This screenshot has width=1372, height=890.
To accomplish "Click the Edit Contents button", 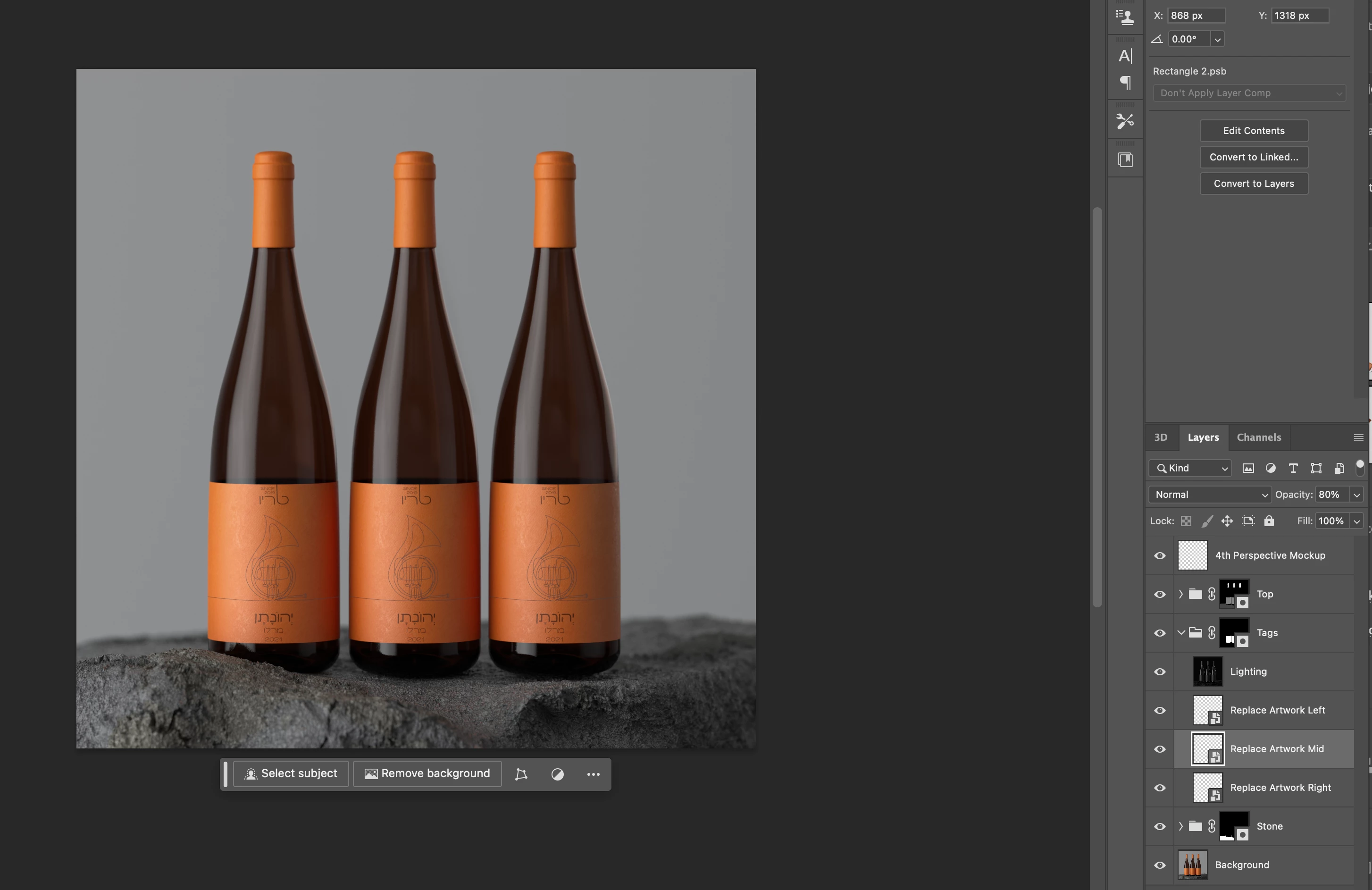I will pyautogui.click(x=1253, y=131).
